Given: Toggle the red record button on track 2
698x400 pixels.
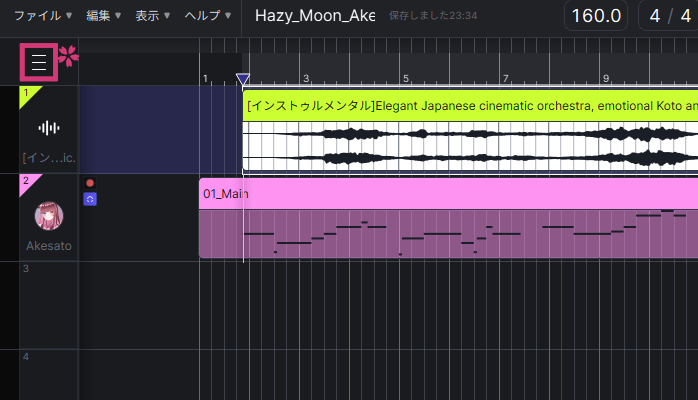Looking at the screenshot, I should click(x=90, y=184).
